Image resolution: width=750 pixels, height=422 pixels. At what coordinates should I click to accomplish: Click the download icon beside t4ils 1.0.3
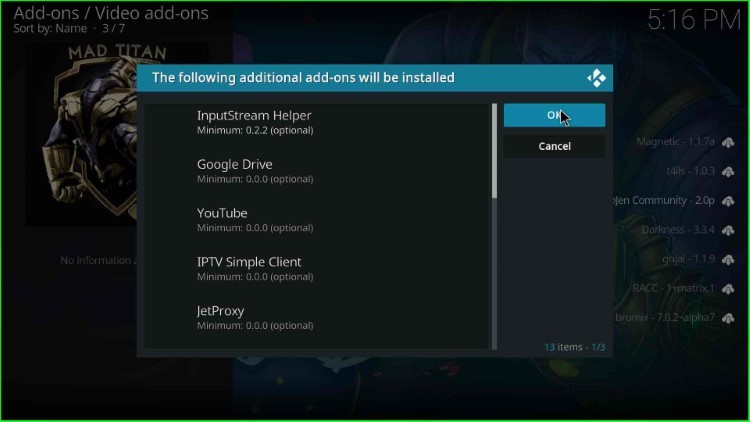pyautogui.click(x=728, y=171)
